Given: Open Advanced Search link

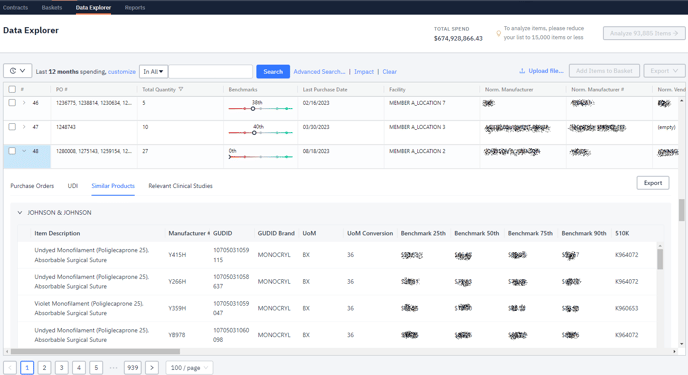Looking at the screenshot, I should [x=319, y=71].
